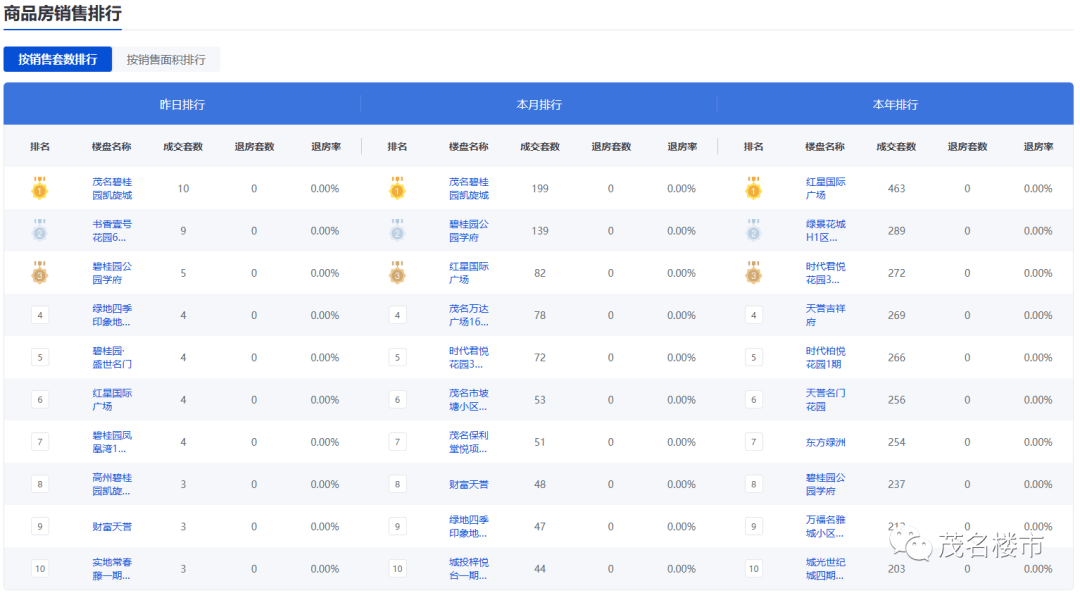Screen dimensions: 1080x593
Task: Click gold medal icon in 本月排行 column
Action: pyautogui.click(x=397, y=188)
